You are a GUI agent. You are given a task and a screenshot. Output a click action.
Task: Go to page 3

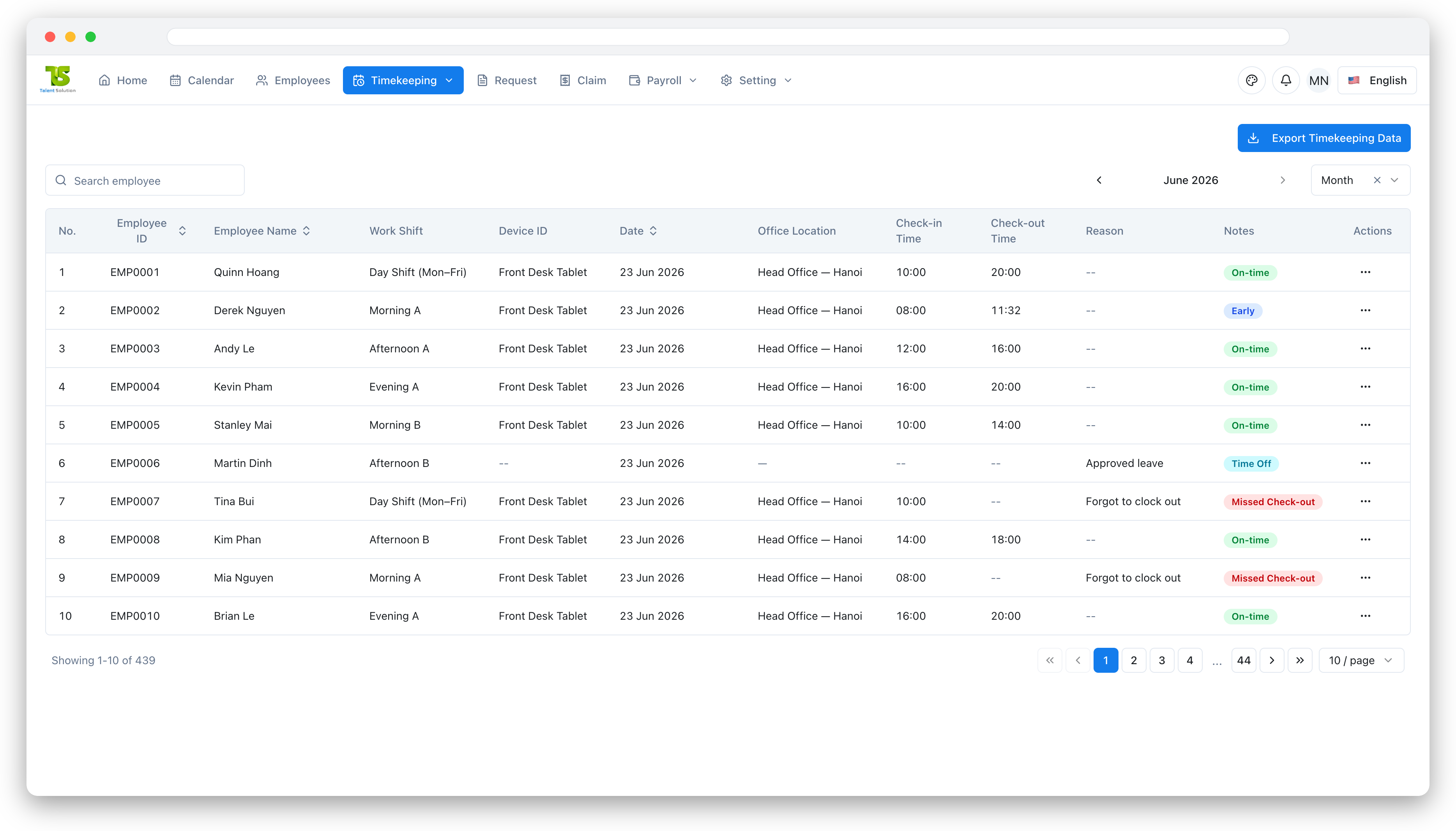pos(1162,660)
